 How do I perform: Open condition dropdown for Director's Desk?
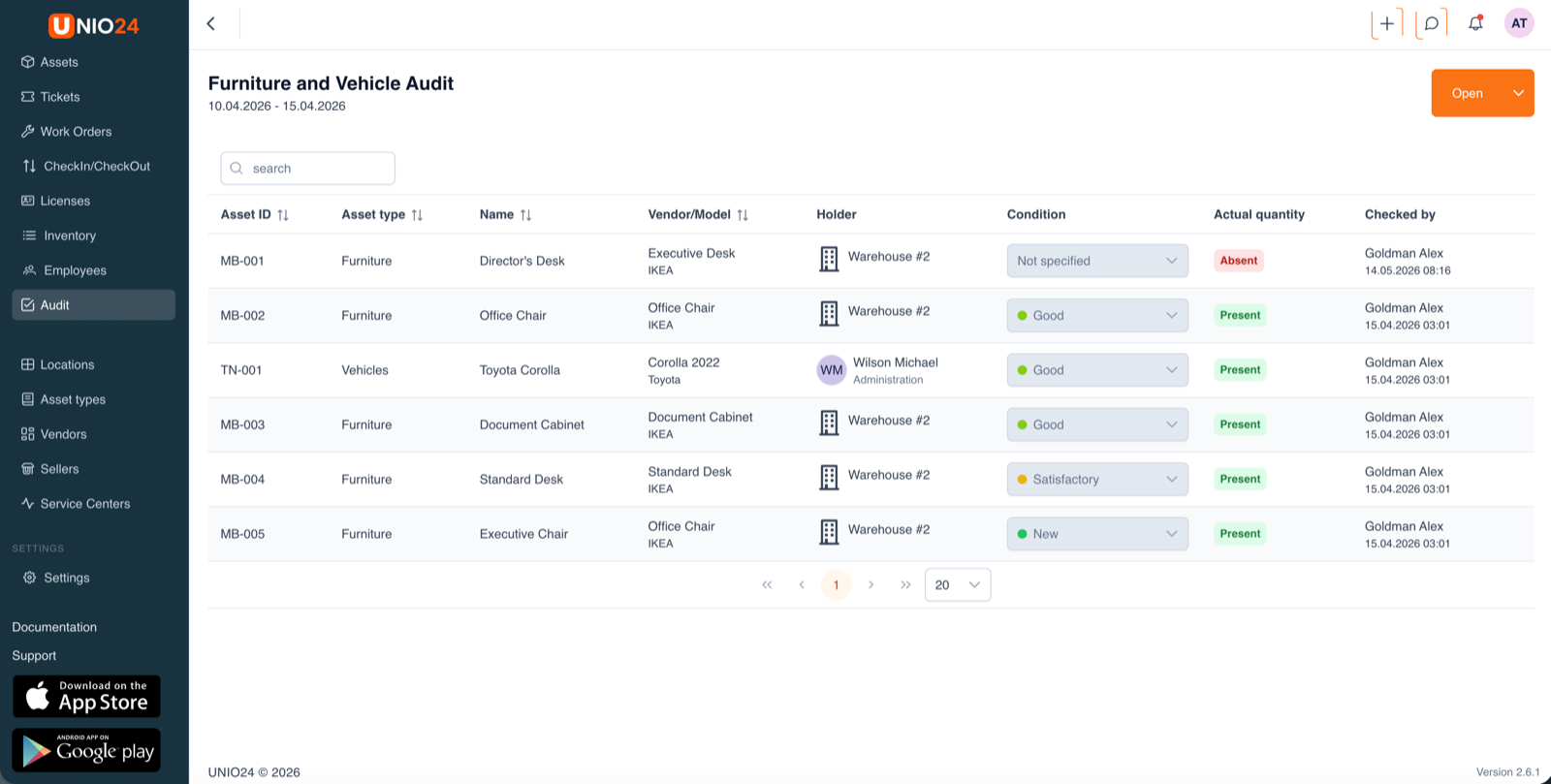point(1097,261)
